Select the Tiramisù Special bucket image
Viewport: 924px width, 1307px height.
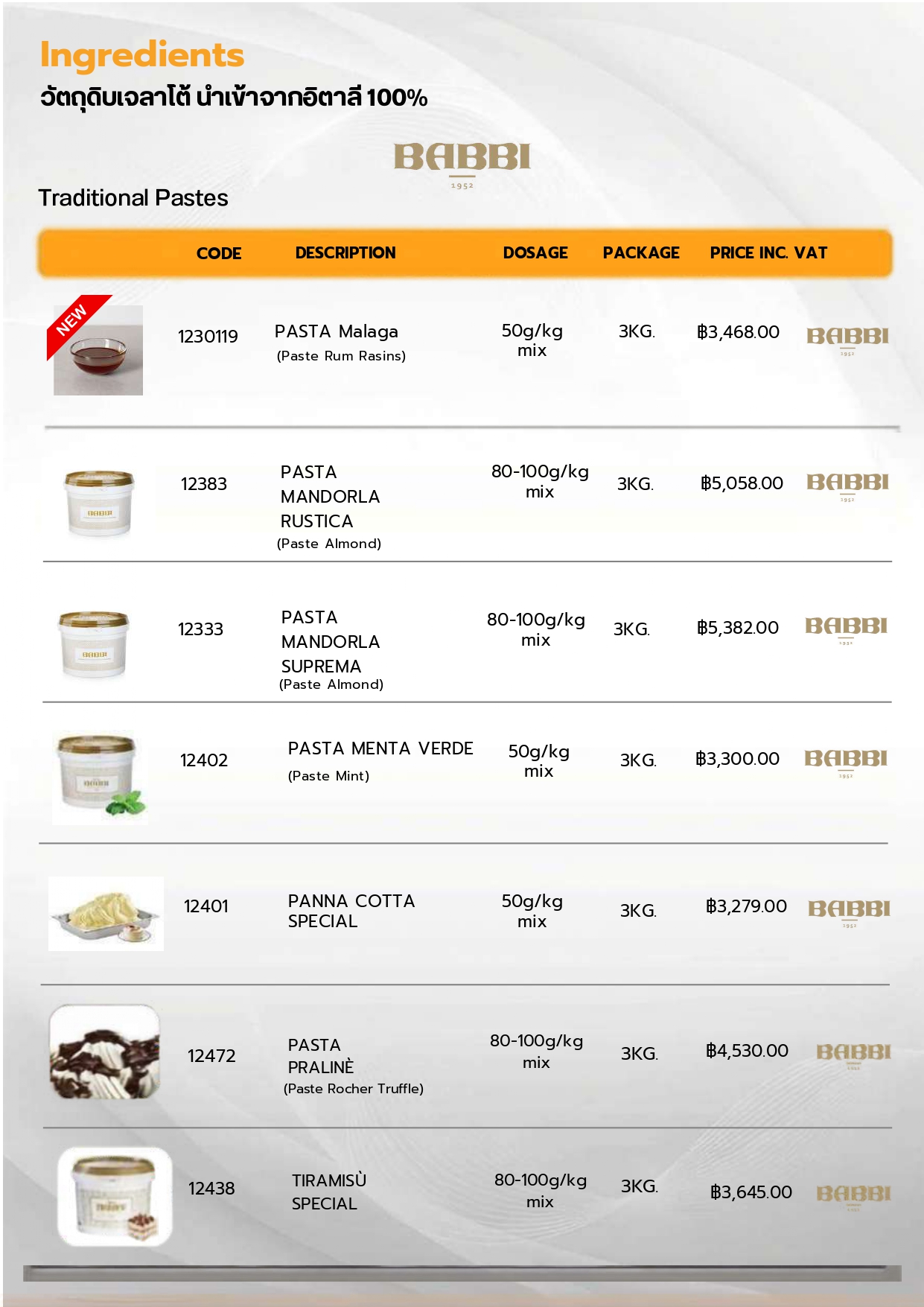(x=115, y=1197)
